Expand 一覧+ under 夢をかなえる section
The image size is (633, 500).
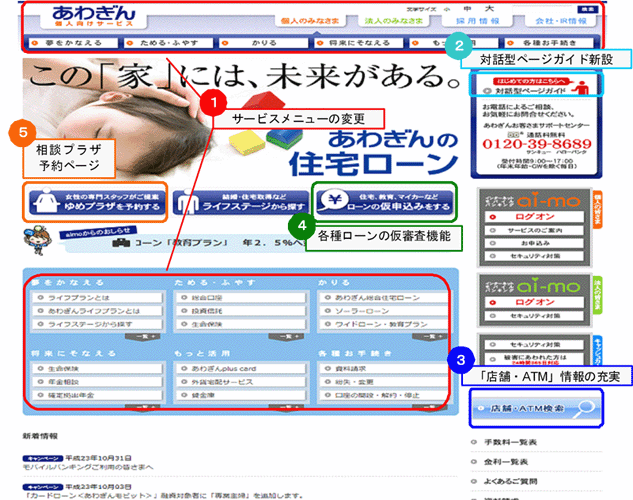(145, 336)
